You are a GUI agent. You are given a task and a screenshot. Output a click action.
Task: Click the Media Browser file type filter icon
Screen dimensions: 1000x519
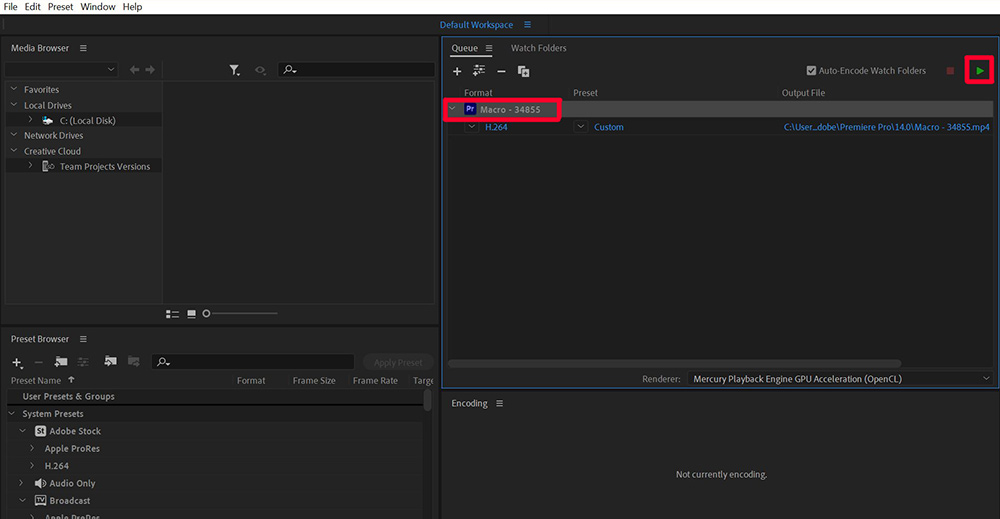(235, 70)
